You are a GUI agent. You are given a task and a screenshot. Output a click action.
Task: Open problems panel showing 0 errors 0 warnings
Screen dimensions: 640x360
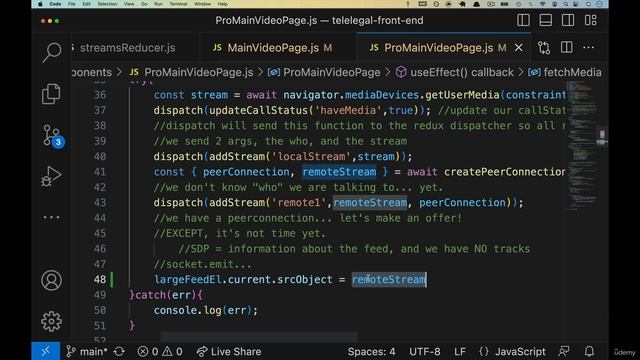[x=160, y=351]
